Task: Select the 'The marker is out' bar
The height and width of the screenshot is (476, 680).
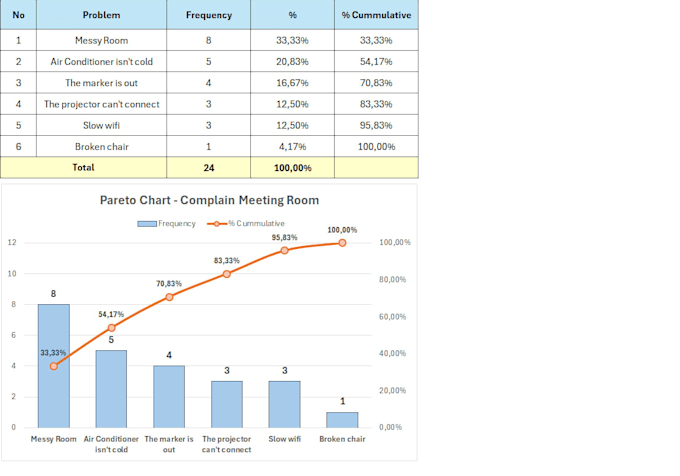Action: coord(169,397)
